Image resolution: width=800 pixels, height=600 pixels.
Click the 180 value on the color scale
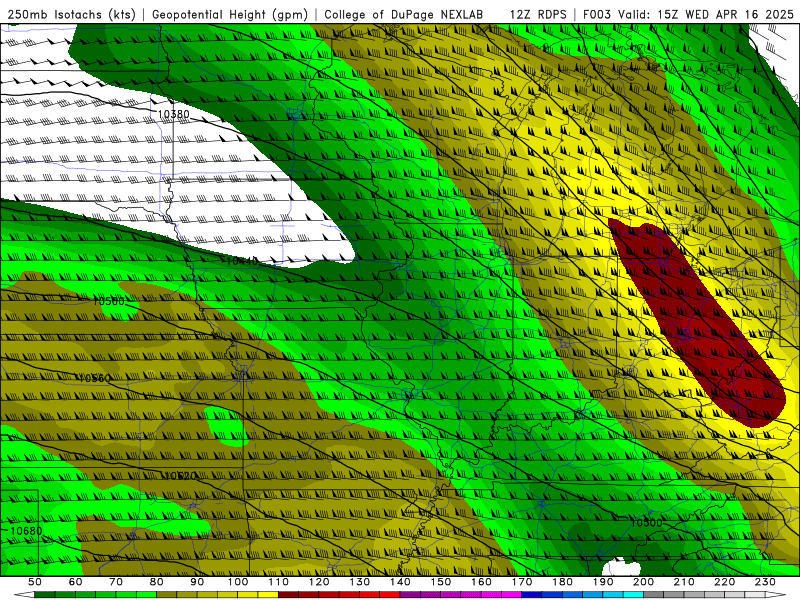[x=563, y=582]
